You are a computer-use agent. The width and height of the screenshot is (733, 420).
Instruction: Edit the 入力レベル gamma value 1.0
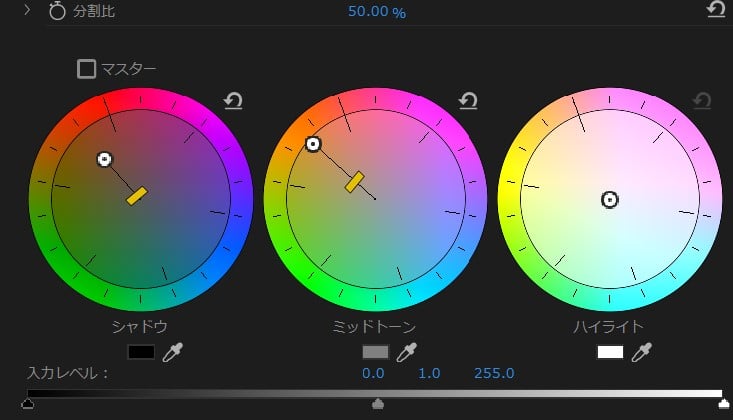click(429, 373)
